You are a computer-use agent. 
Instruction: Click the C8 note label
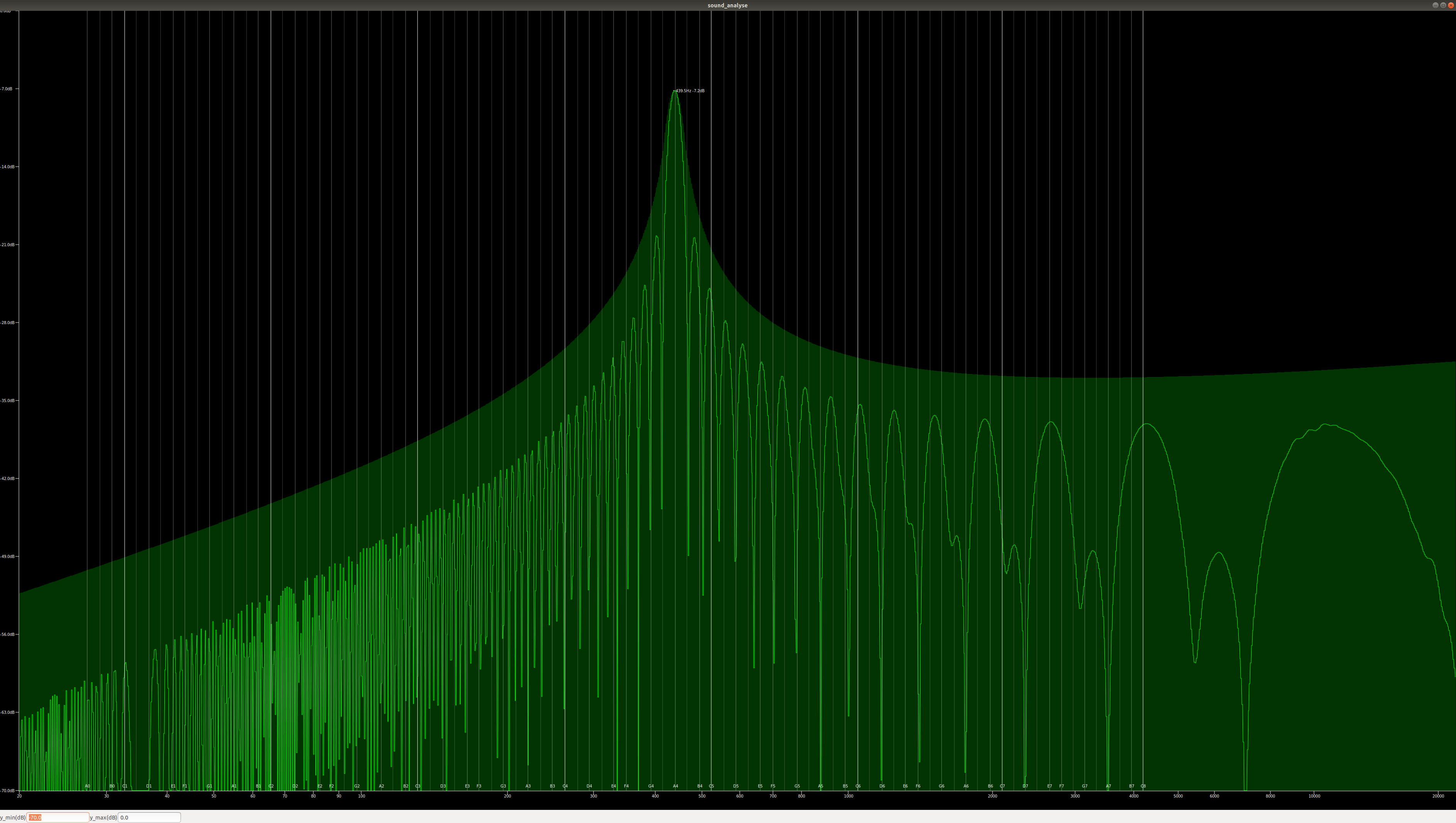click(1143, 786)
